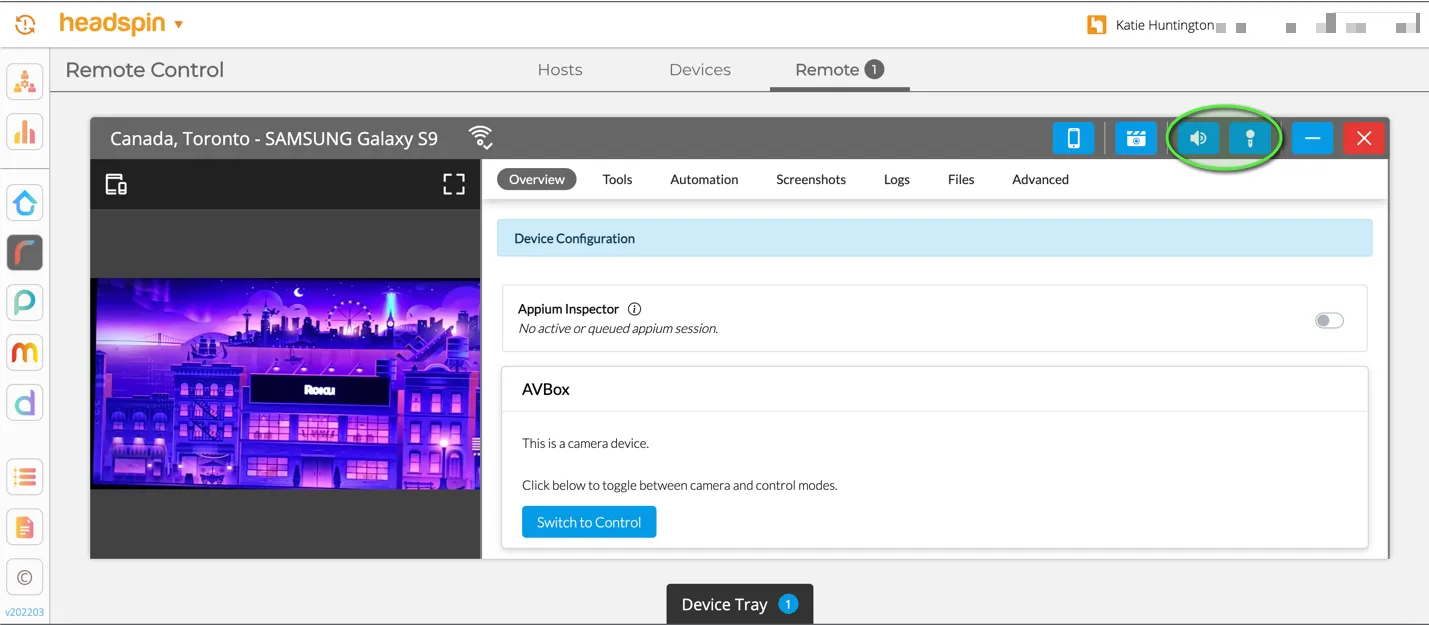
Task: Click the 'This is a camera device.' text
Action: [x=585, y=443]
